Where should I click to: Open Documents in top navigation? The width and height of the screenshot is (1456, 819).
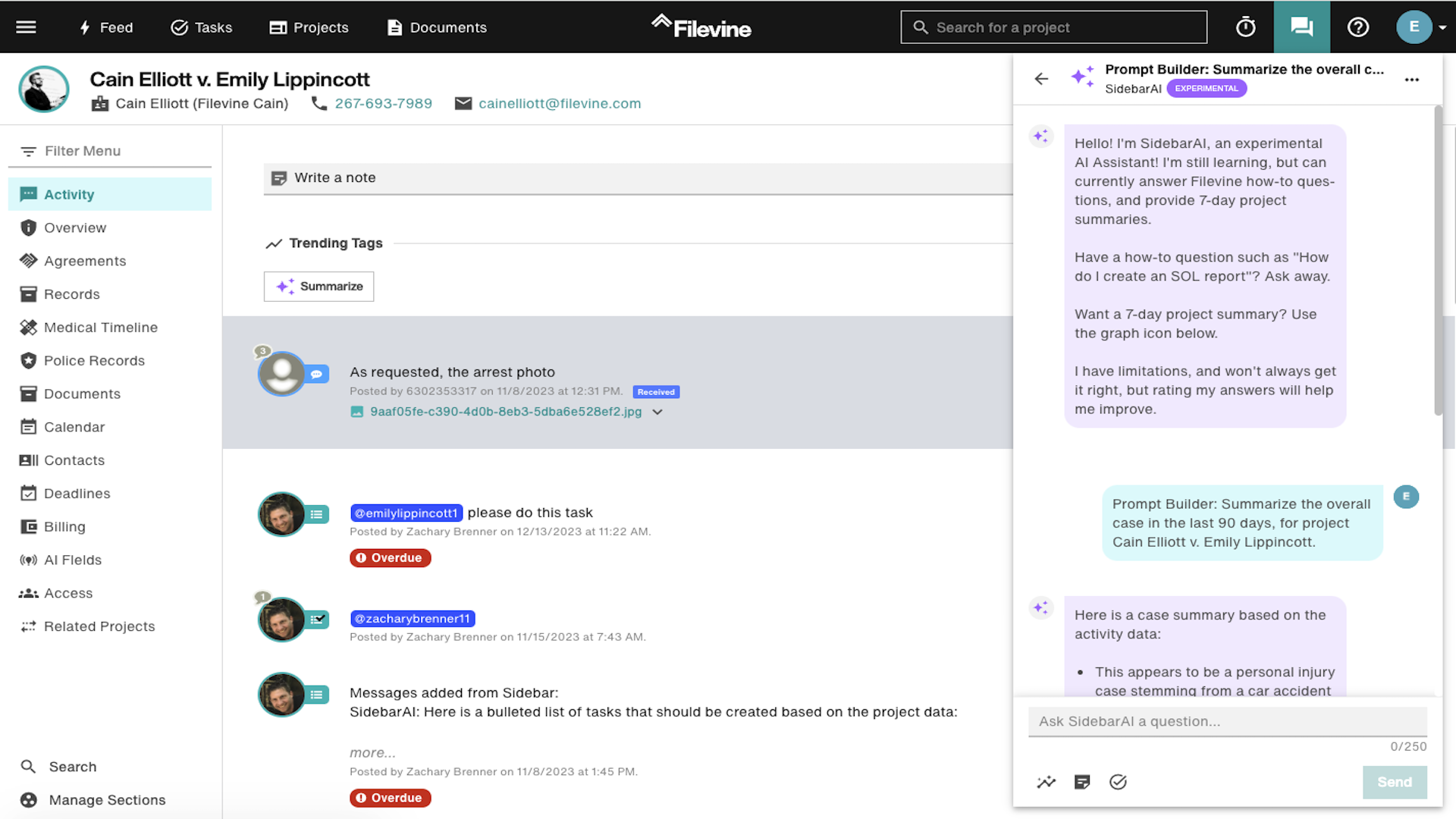[437, 27]
